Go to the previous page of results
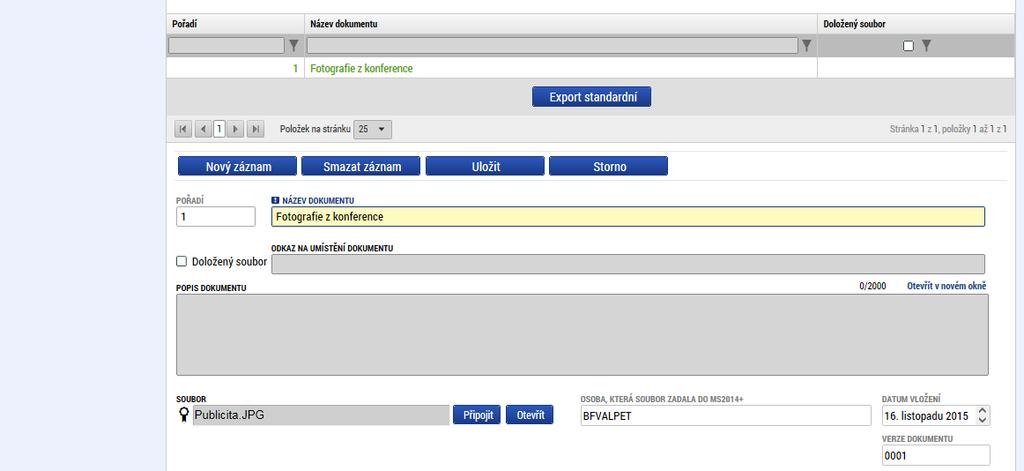 (203, 129)
